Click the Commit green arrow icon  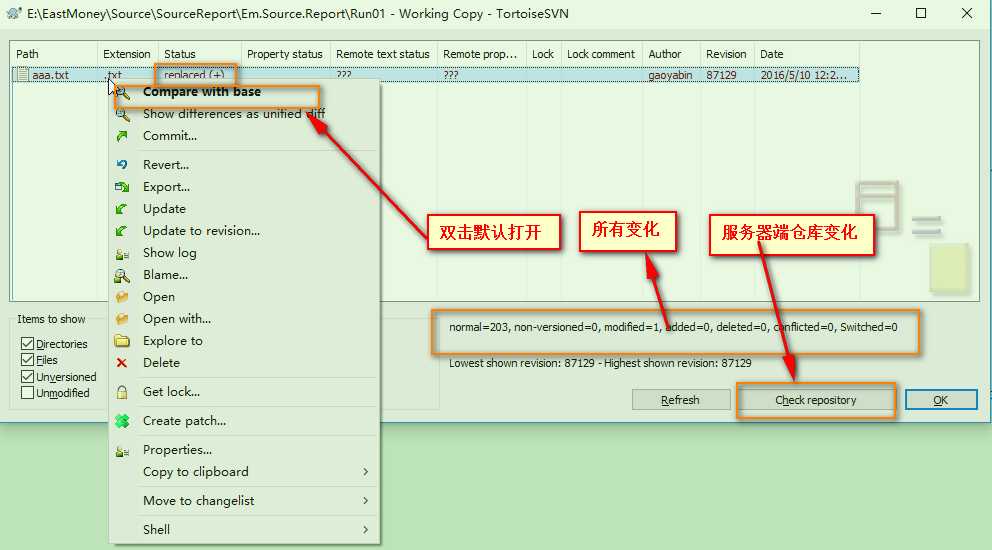[x=122, y=136]
